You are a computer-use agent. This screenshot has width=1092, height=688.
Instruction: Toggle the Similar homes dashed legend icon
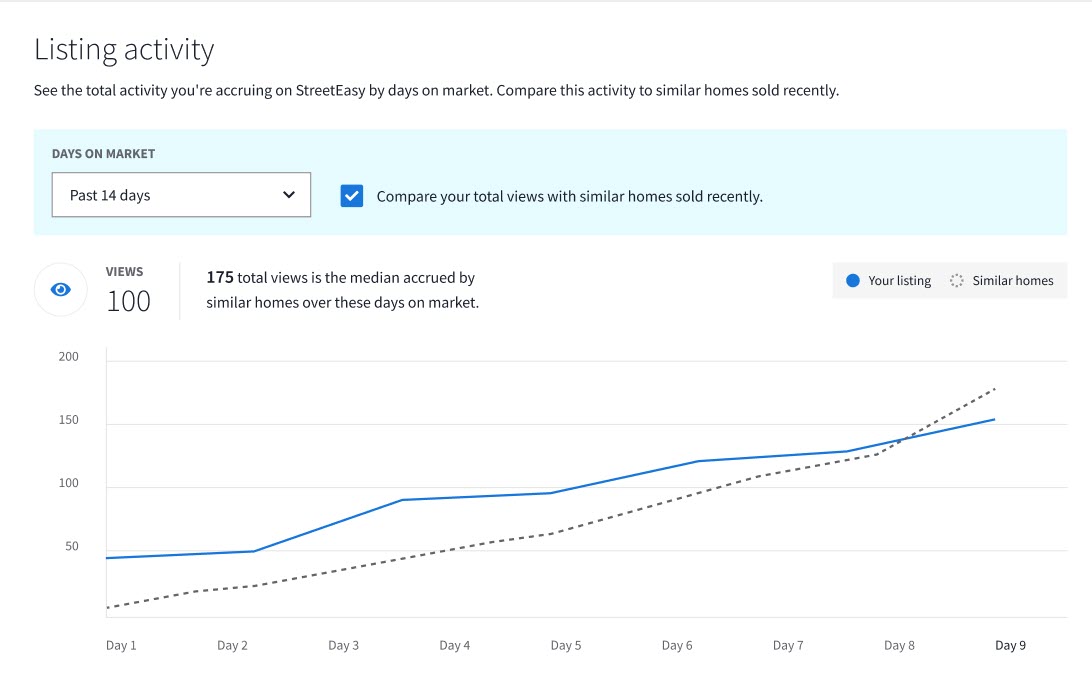pos(957,281)
